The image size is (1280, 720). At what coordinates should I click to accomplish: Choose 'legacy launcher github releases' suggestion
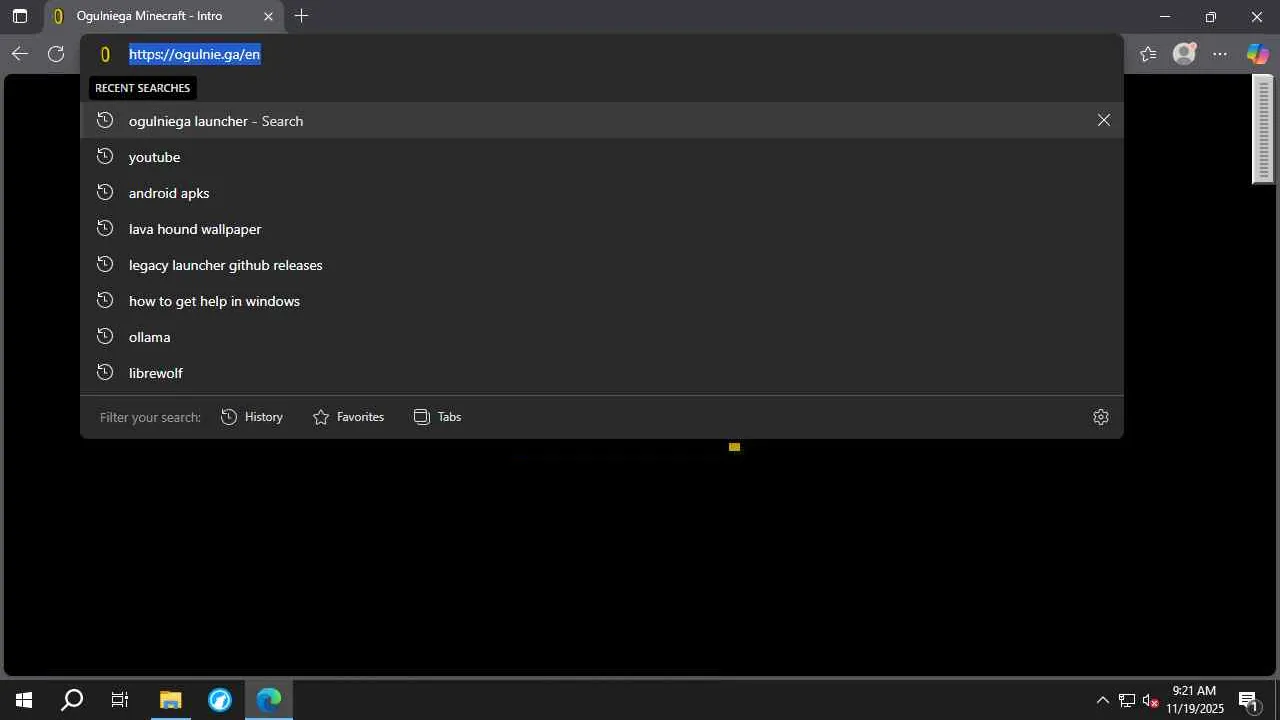click(x=602, y=264)
